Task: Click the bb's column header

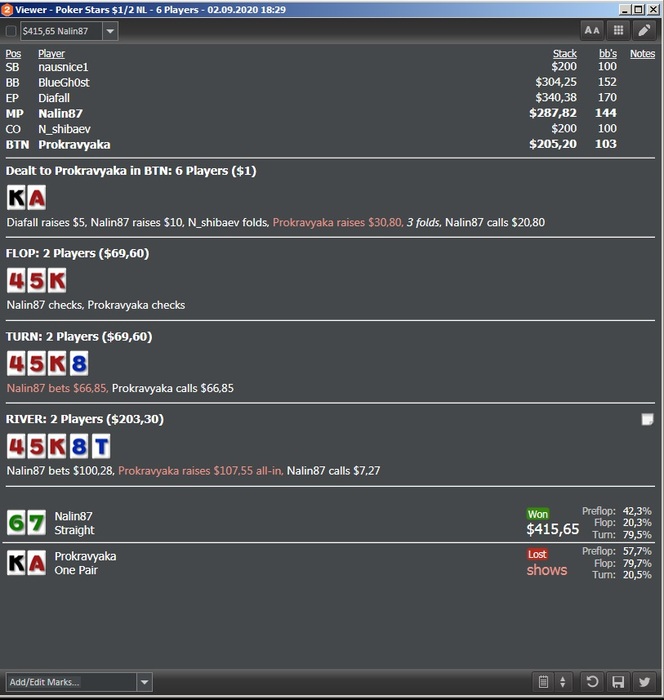Action: coord(608,54)
